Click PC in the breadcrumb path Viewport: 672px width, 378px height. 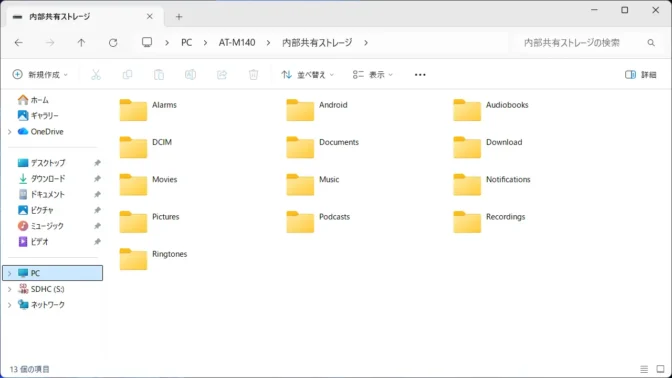click(x=186, y=42)
